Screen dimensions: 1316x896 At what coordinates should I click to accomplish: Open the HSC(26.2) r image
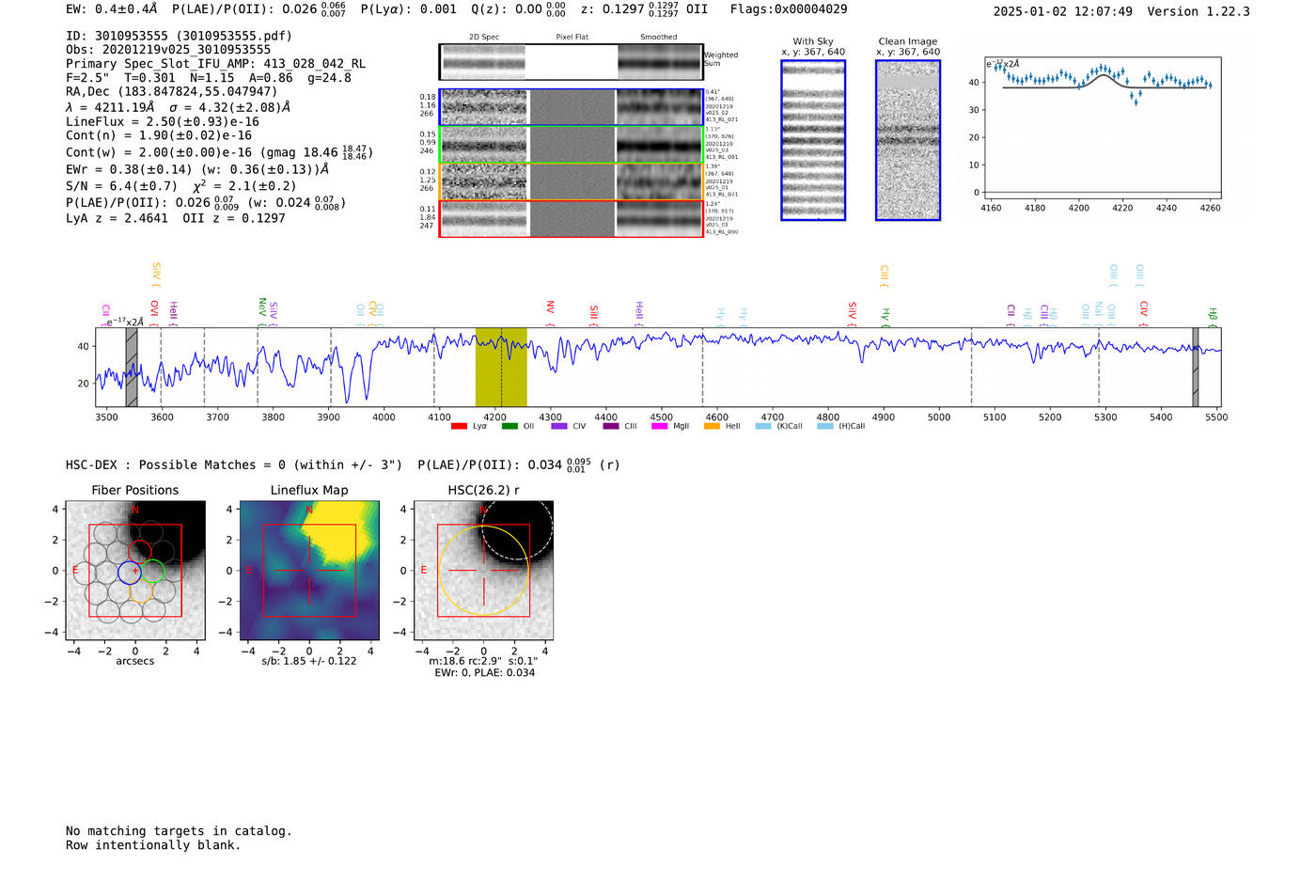pos(483,571)
